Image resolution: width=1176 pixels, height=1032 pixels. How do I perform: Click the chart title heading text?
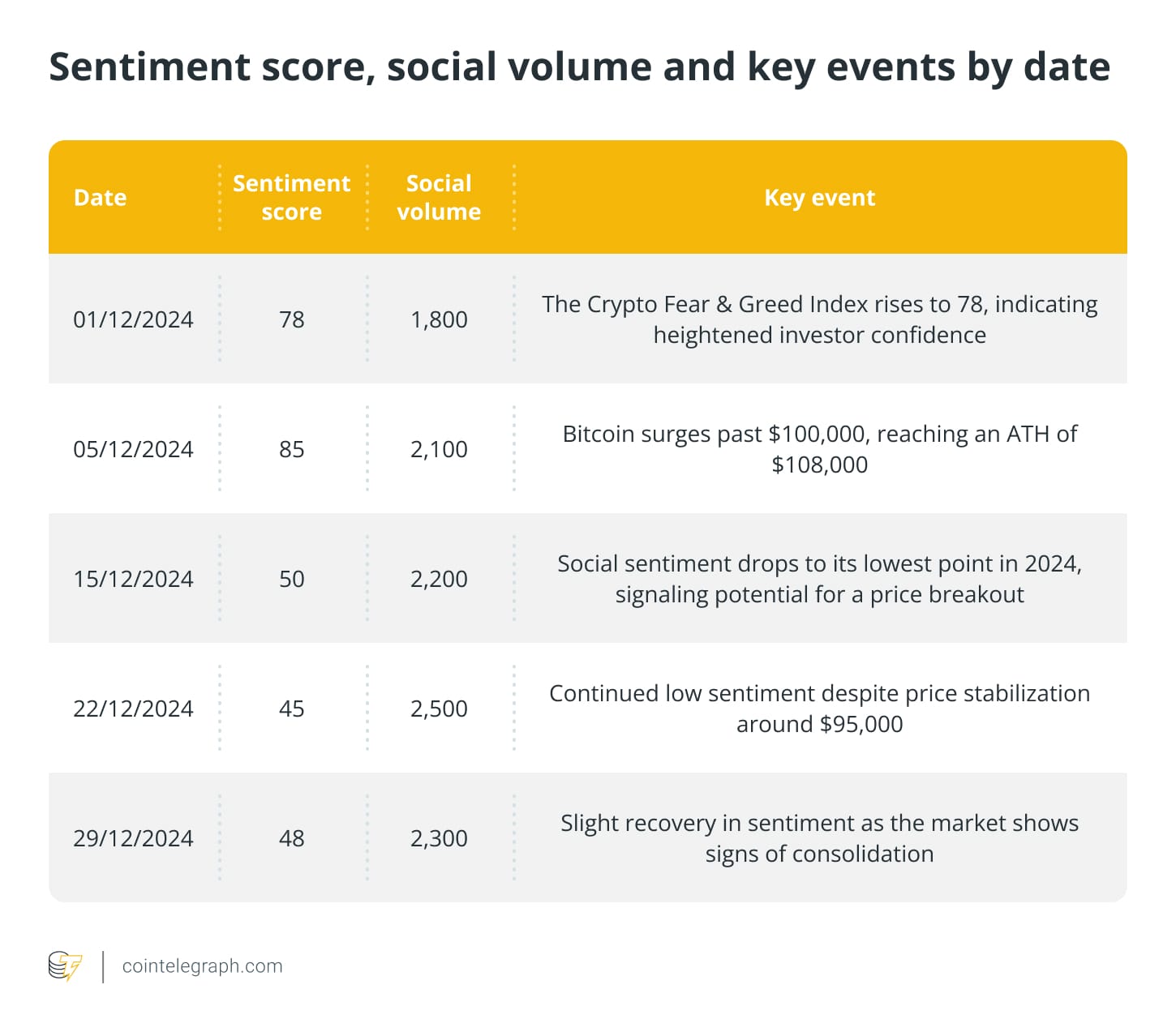(579, 66)
